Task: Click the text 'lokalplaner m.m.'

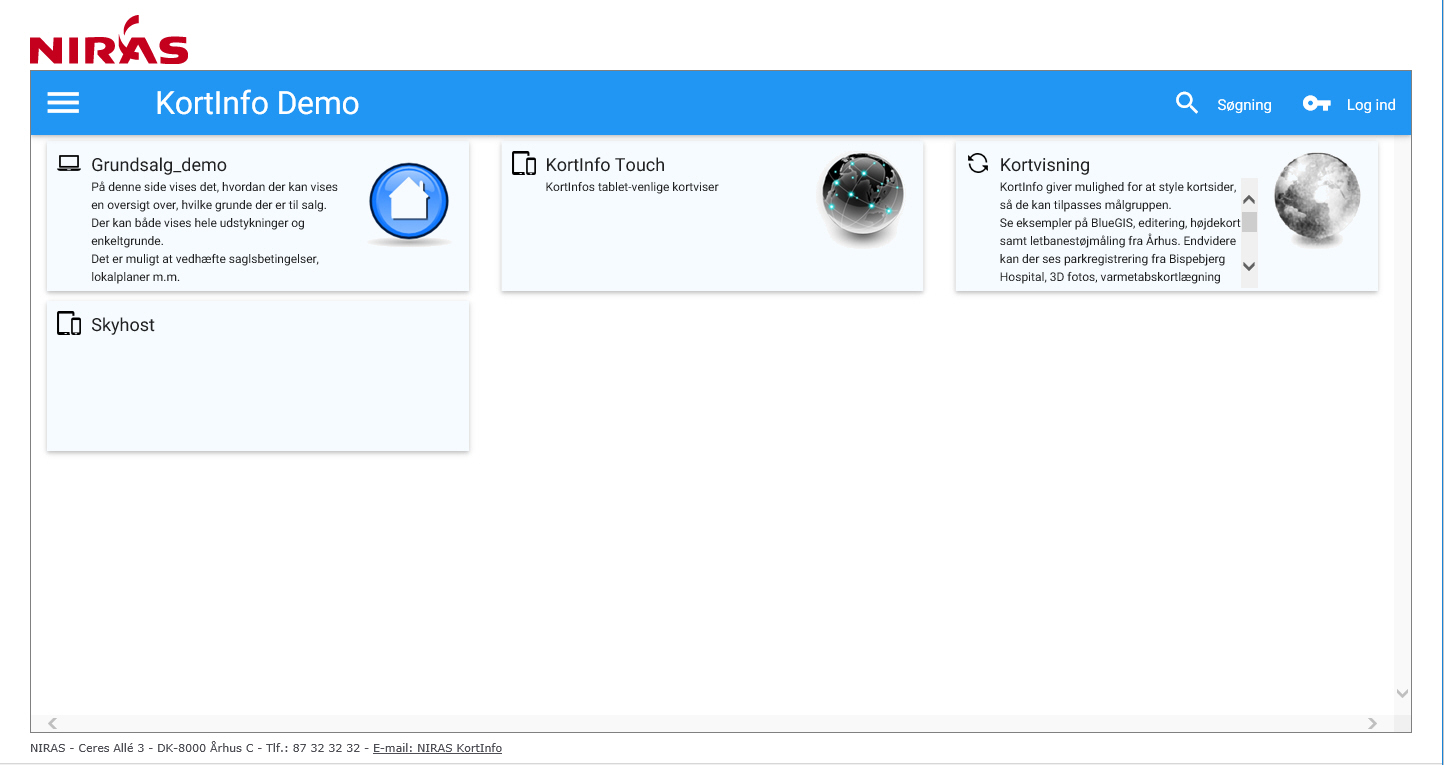Action: click(x=135, y=277)
